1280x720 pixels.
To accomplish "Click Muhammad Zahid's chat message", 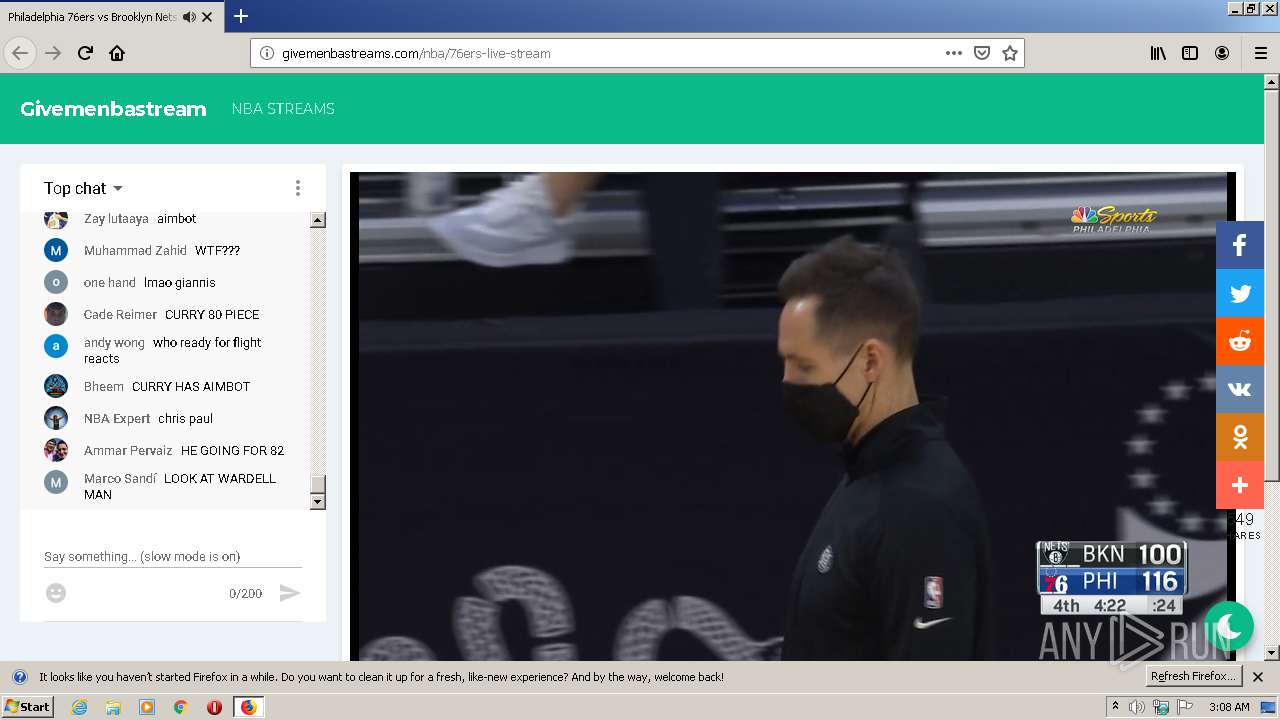I will click(x=217, y=250).
